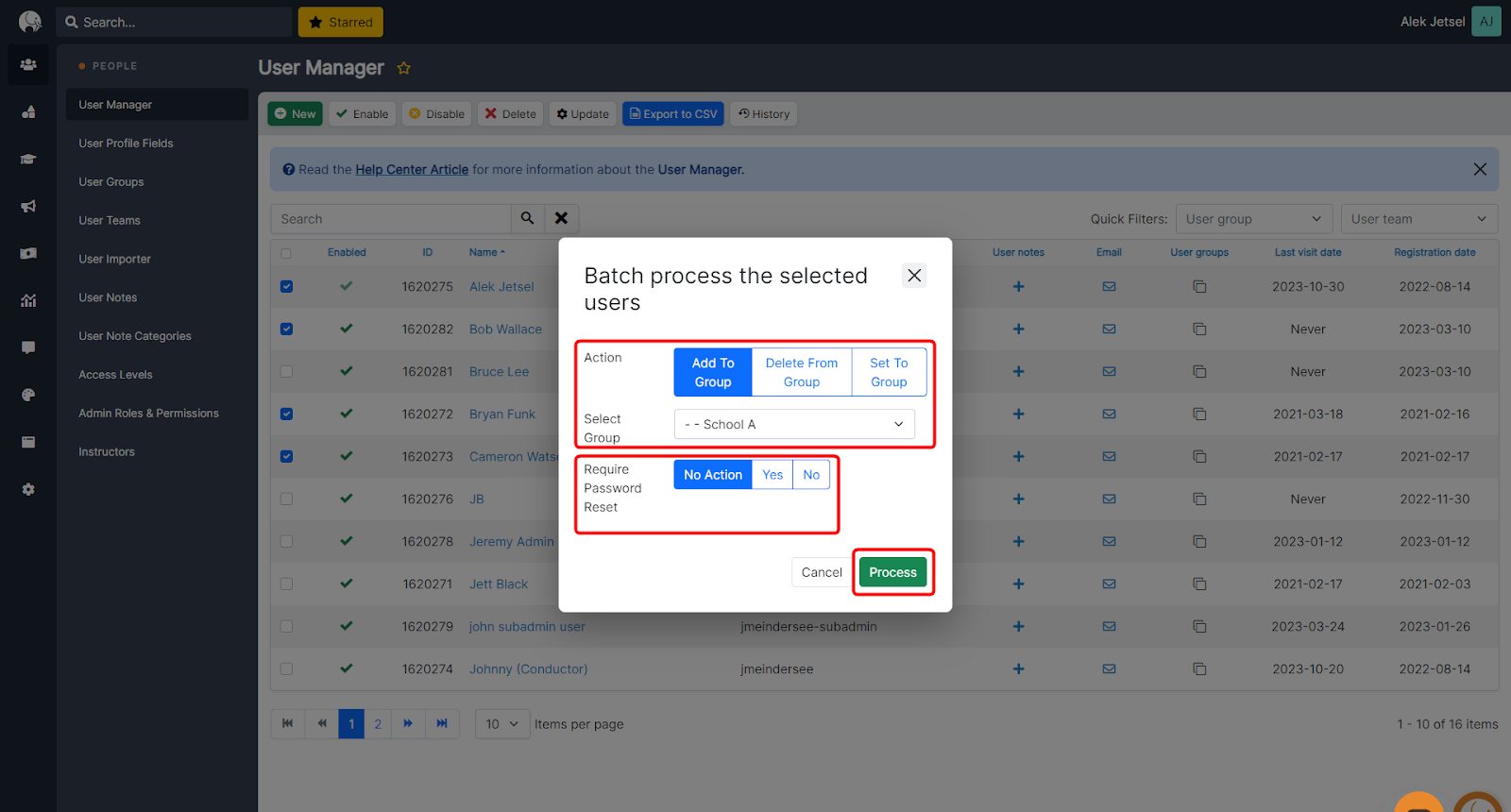The image size is (1511, 812).
Task: Open the settings gear sidebar icon
Action: [28, 489]
